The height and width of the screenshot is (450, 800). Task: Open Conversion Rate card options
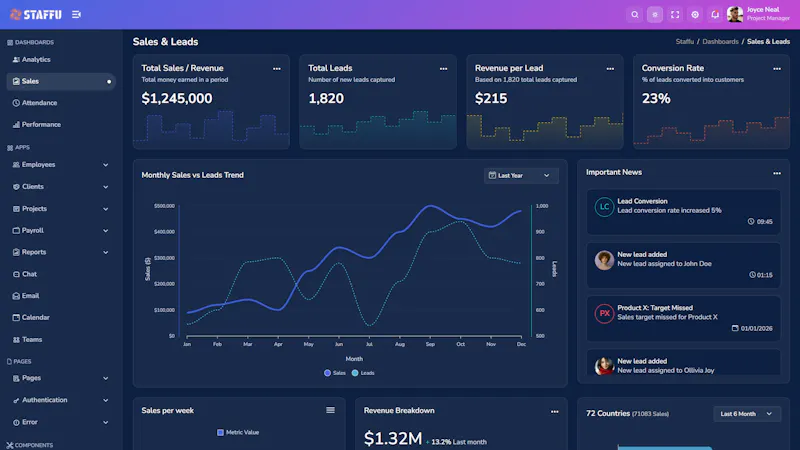(777, 68)
